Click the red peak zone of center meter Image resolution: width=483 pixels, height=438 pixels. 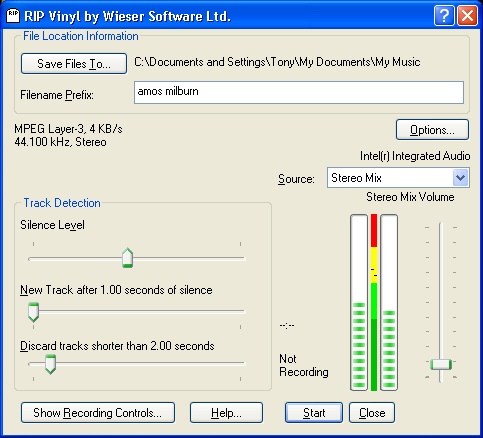tap(374, 230)
